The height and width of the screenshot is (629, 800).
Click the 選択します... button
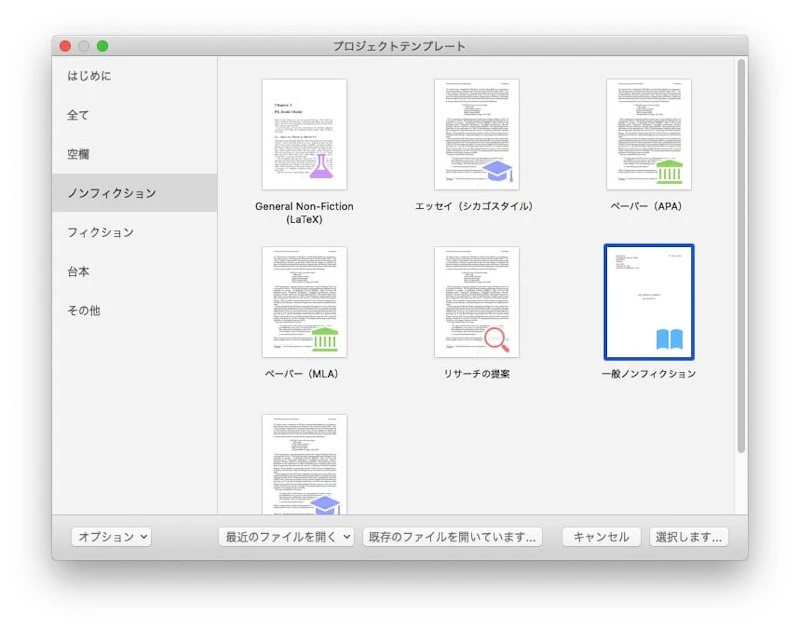(688, 537)
